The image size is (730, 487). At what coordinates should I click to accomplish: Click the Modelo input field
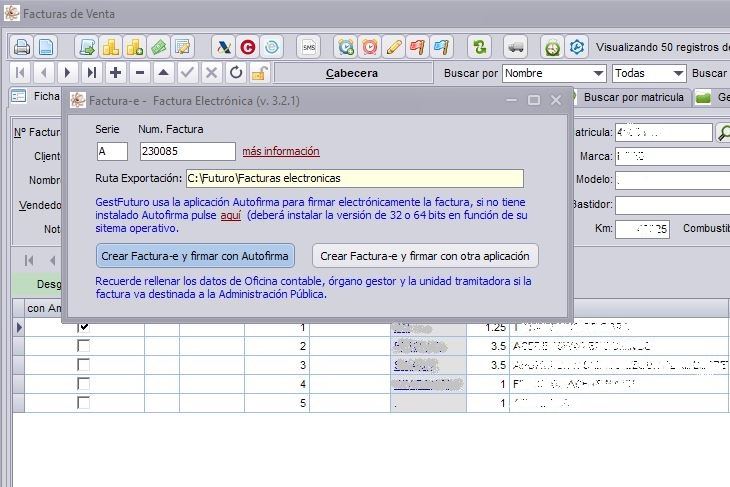pyautogui.click(x=672, y=180)
